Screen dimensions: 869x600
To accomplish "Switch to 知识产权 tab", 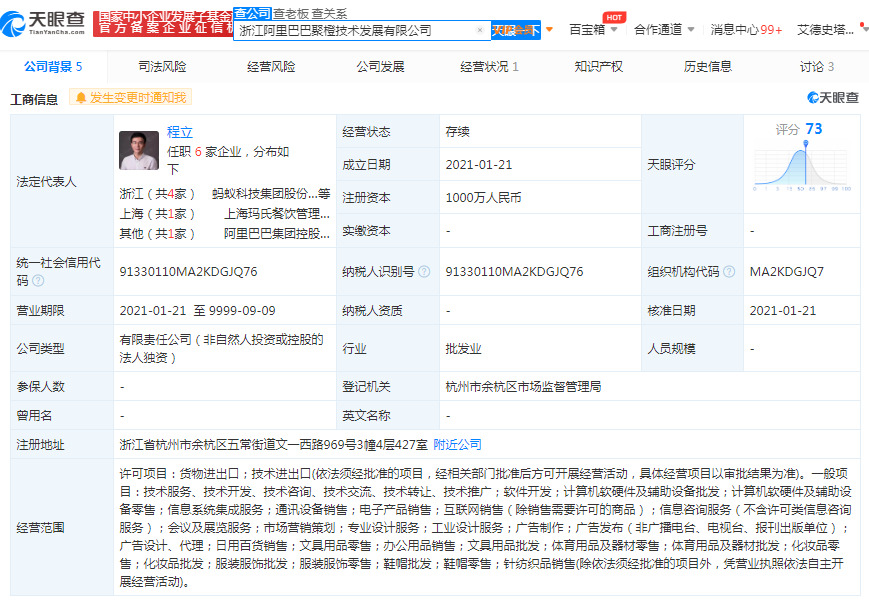I will tap(599, 67).
